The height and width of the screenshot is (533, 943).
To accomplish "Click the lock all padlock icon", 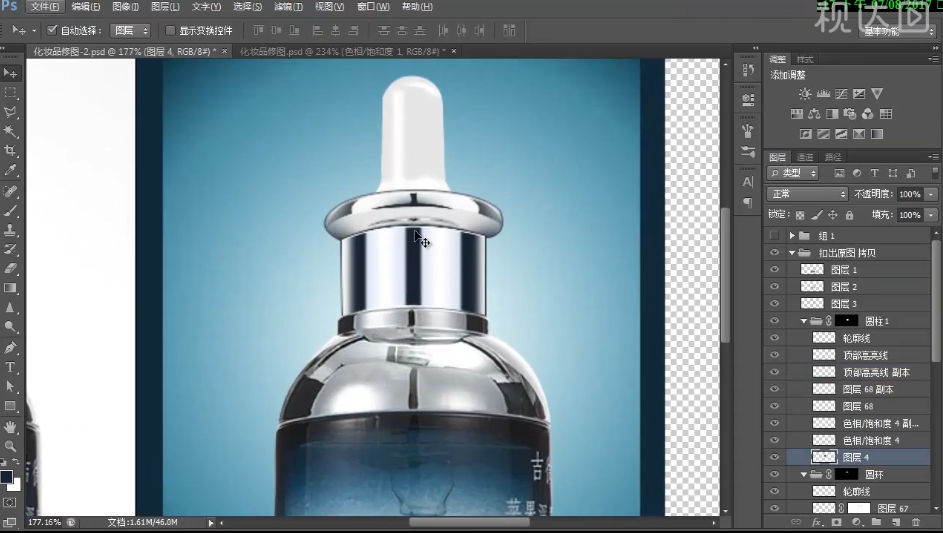I will pyautogui.click(x=849, y=215).
